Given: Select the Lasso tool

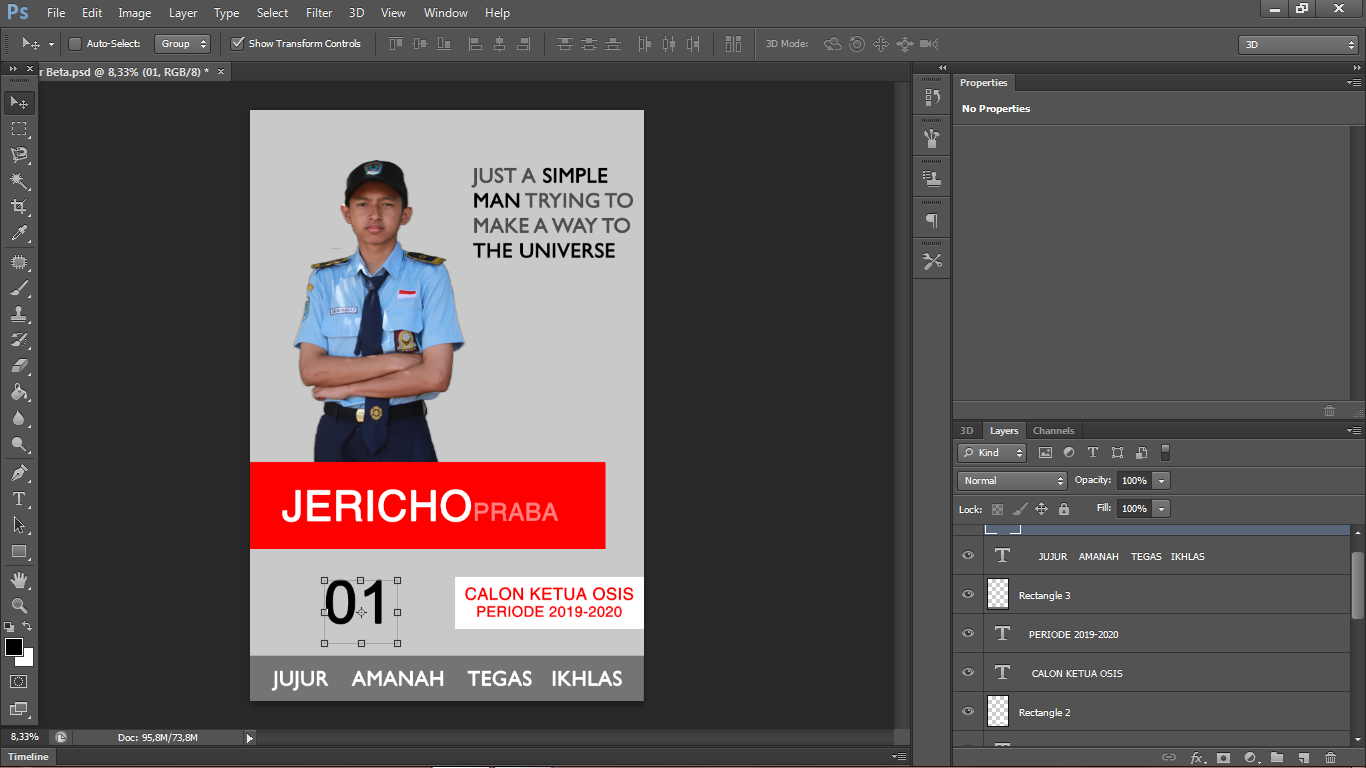Looking at the screenshot, I should click(x=19, y=155).
